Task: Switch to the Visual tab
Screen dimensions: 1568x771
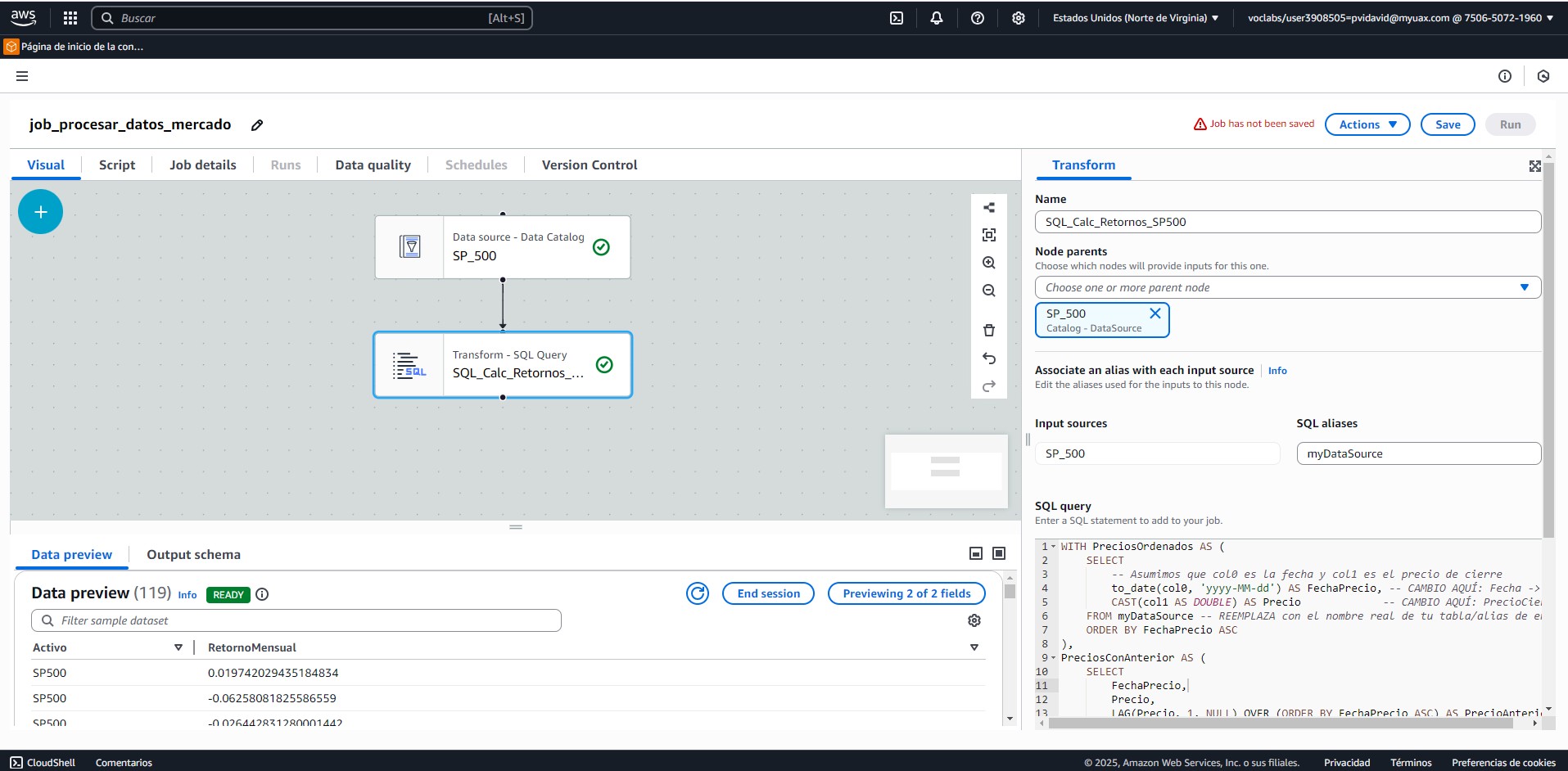Action: click(46, 165)
